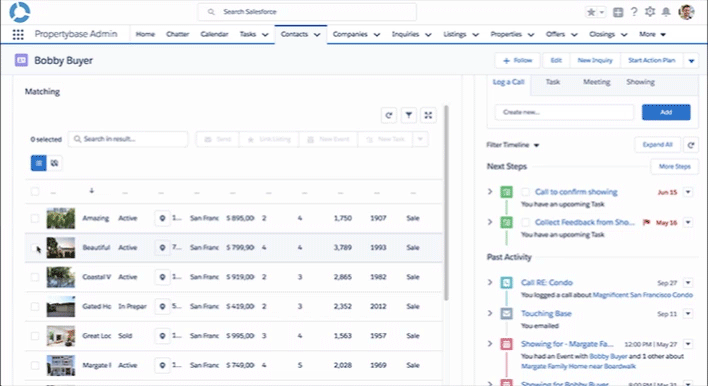The height and width of the screenshot is (386, 708).
Task: Open the Setup gear icon
Action: [650, 12]
